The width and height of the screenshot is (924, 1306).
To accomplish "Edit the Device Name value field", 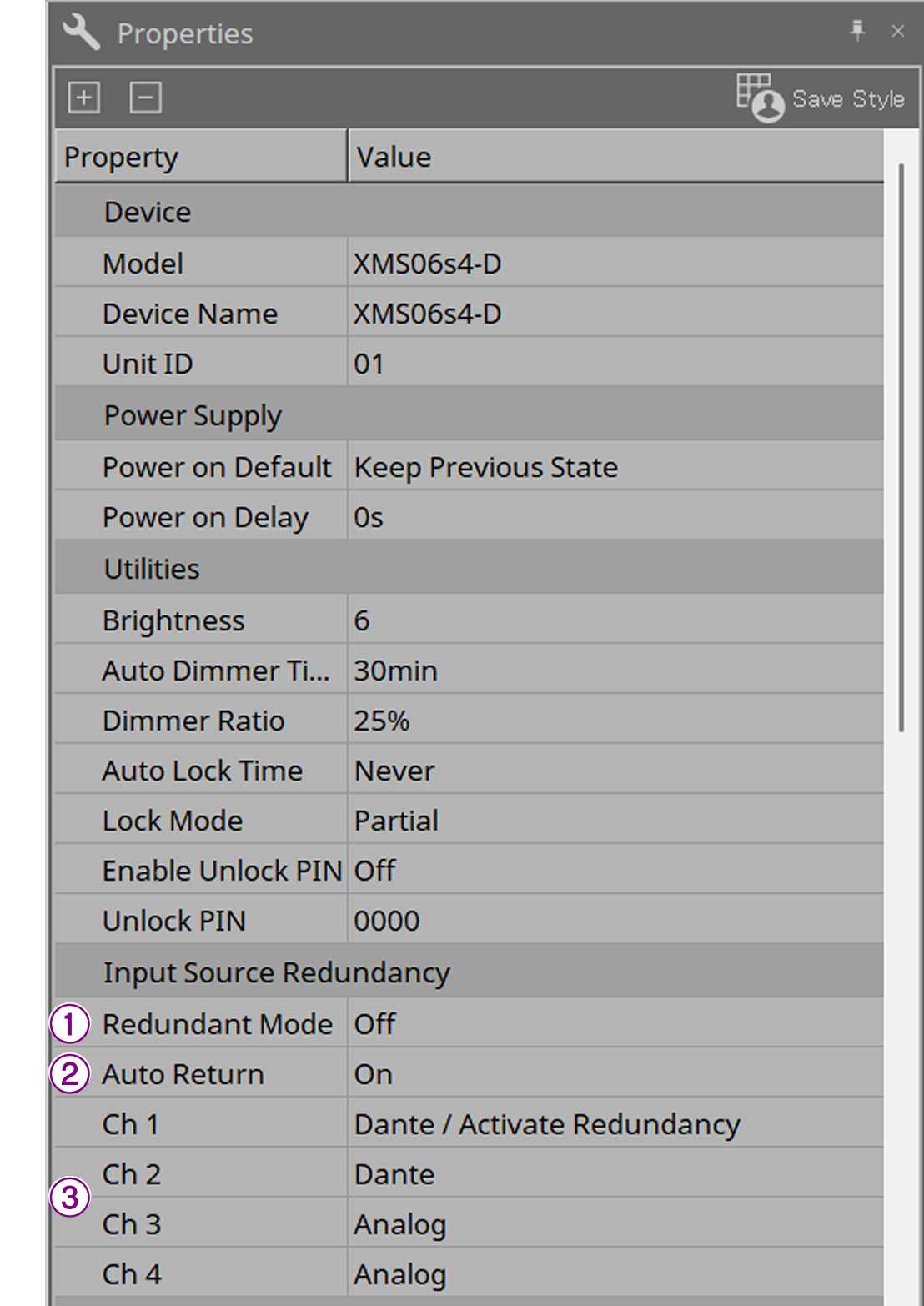I will [x=615, y=313].
